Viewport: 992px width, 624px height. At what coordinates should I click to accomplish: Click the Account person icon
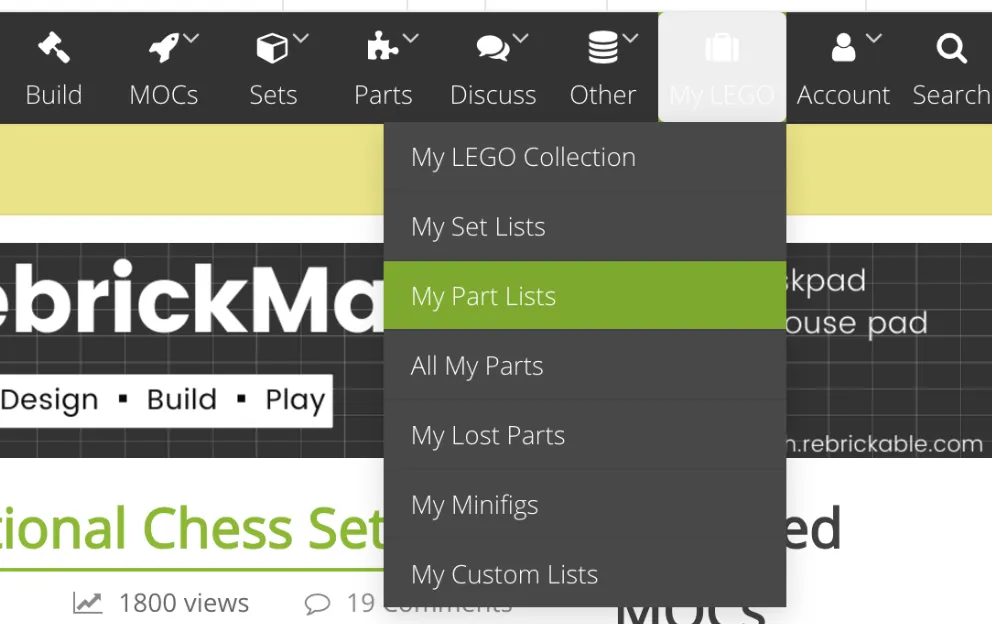[843, 47]
